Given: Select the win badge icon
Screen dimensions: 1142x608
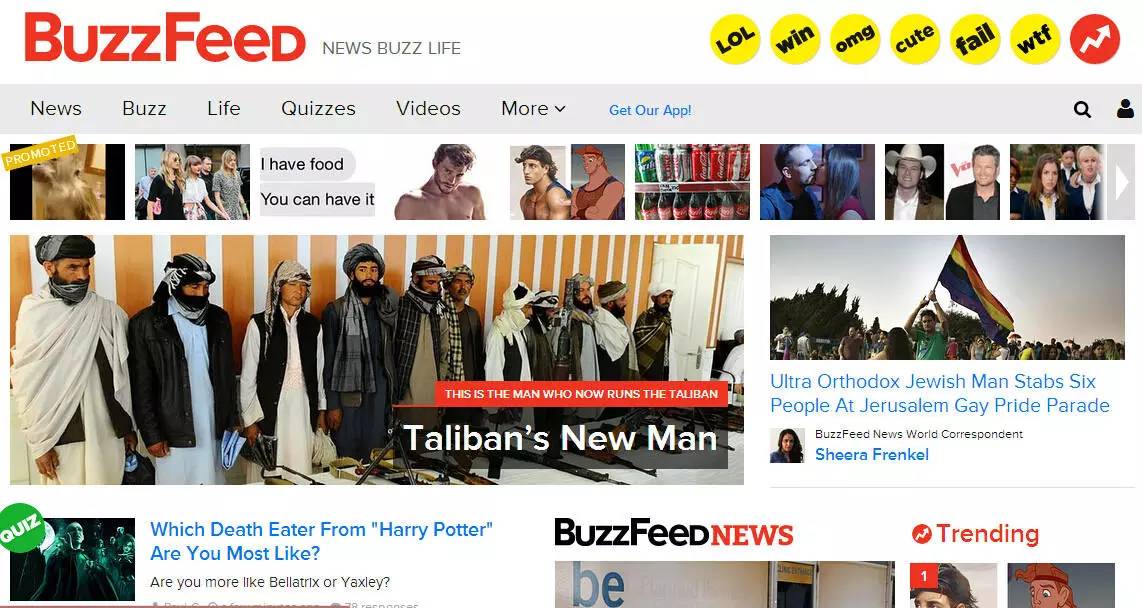Looking at the screenshot, I should click(795, 39).
